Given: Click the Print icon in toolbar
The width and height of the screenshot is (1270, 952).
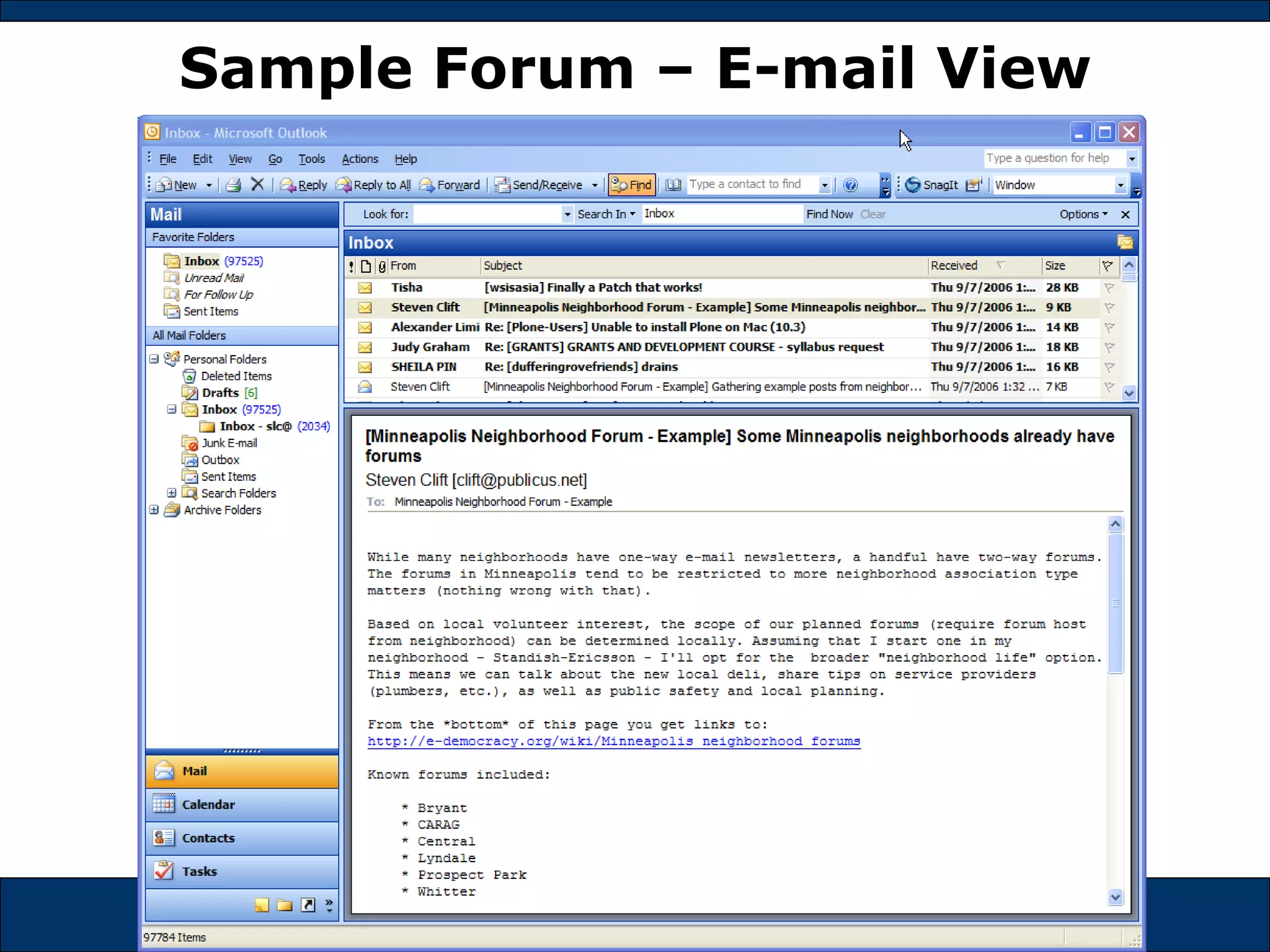Looking at the screenshot, I should click(x=233, y=185).
